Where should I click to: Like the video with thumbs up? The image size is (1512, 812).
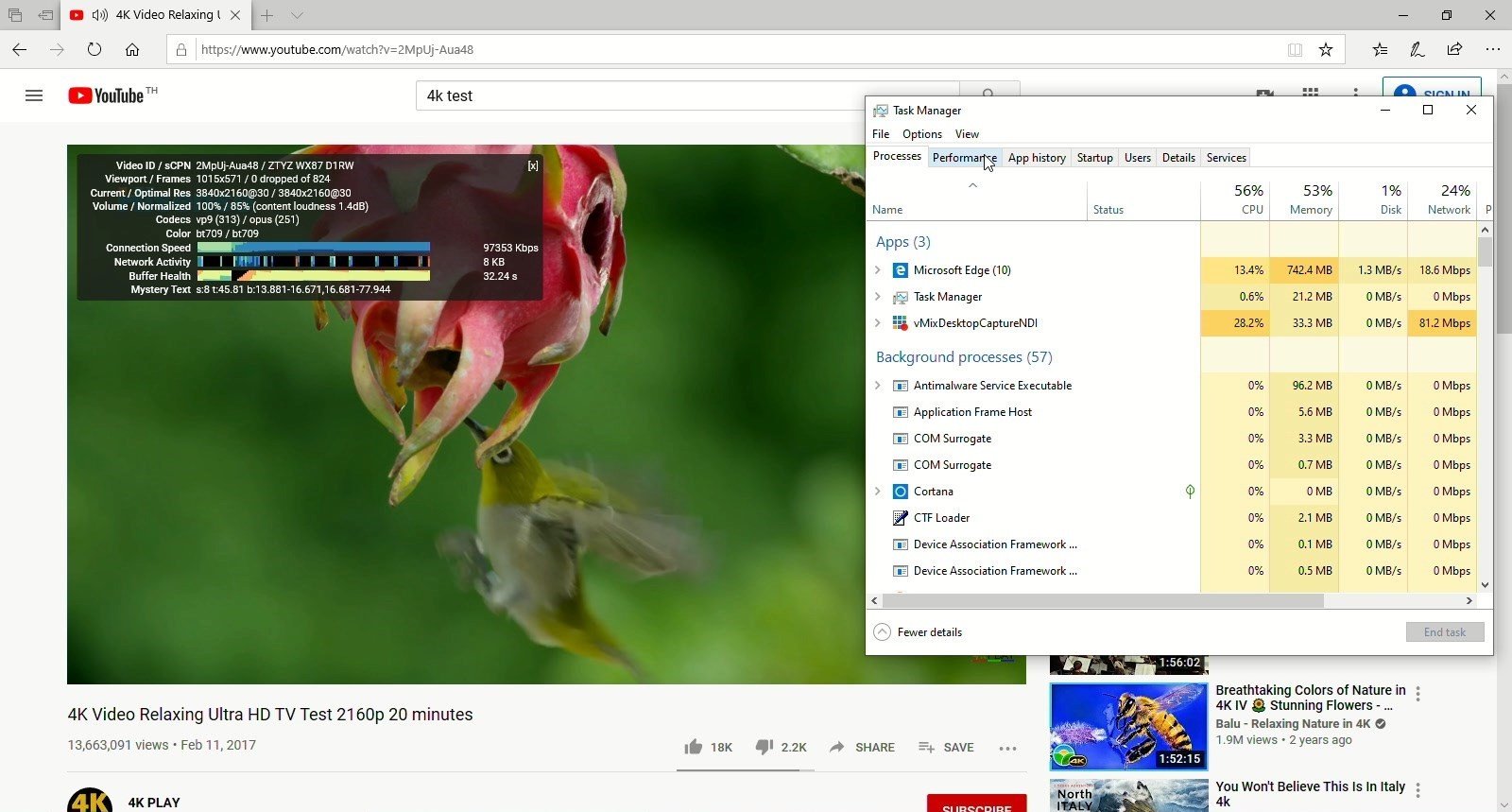tap(694, 747)
